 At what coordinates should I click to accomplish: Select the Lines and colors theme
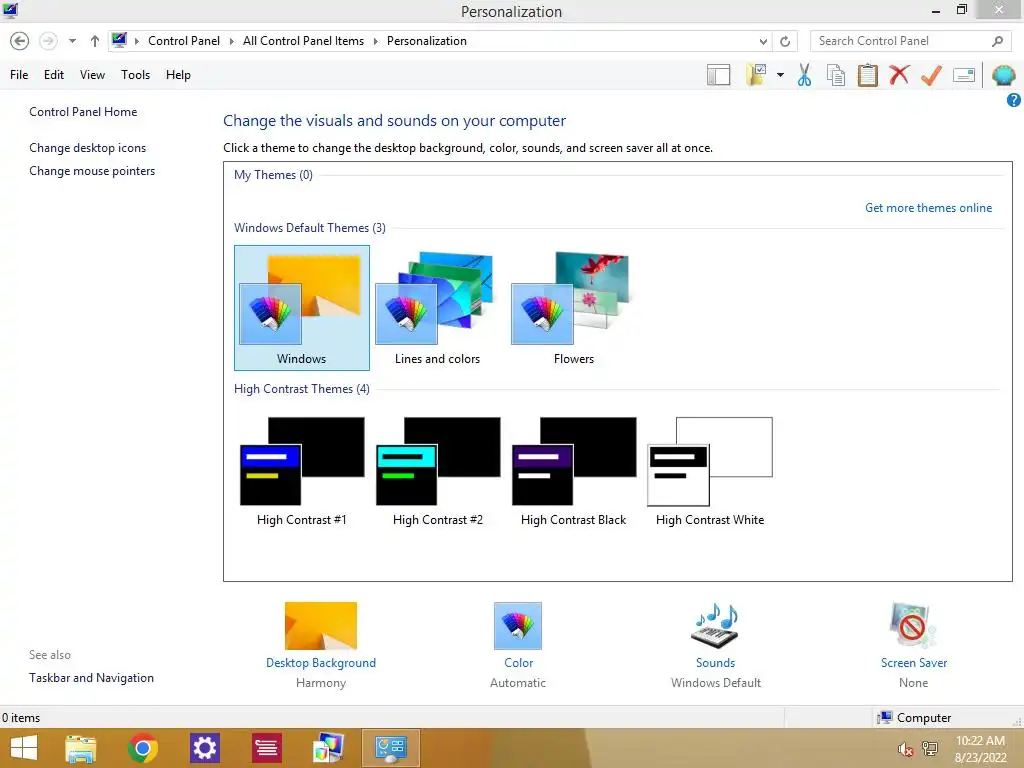coord(438,308)
